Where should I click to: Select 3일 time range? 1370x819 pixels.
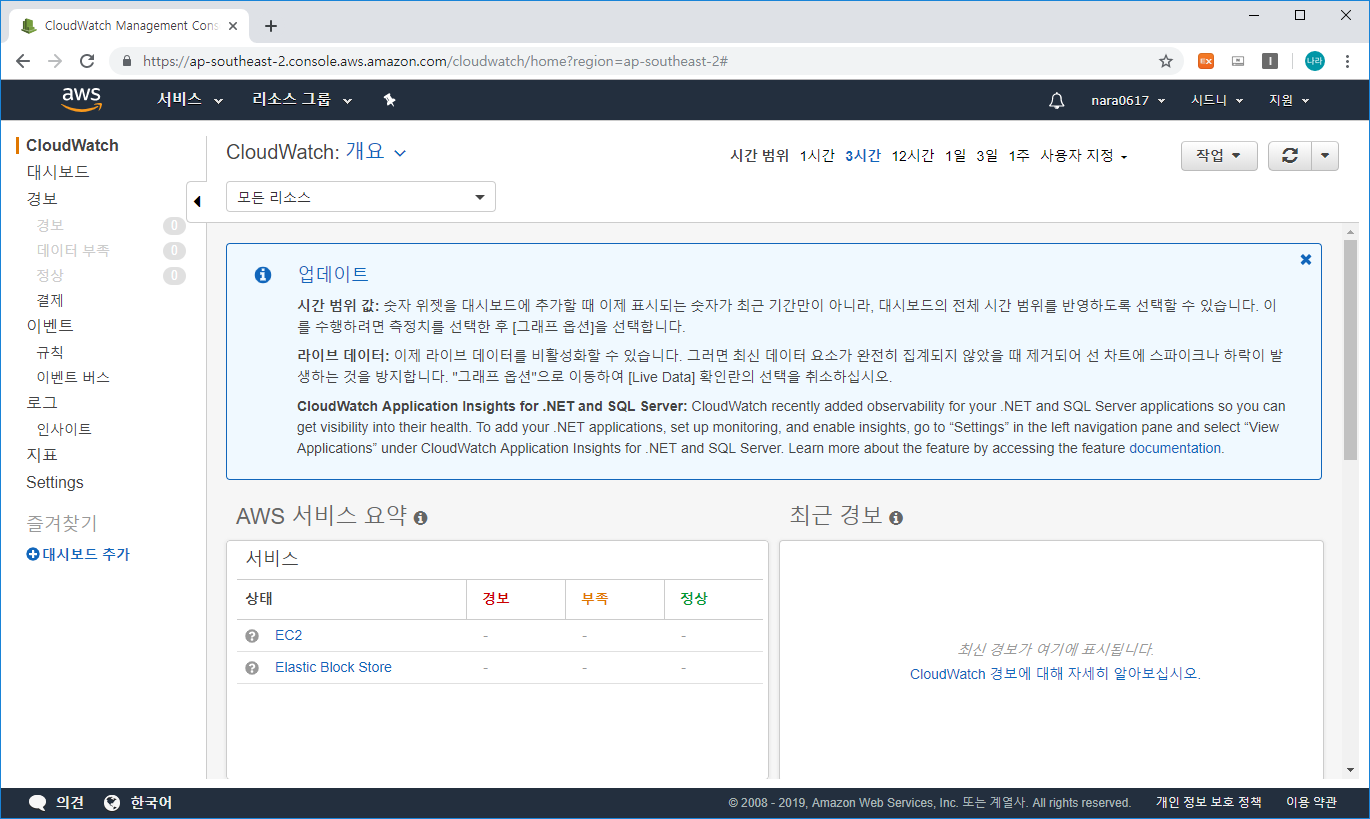tap(987, 156)
